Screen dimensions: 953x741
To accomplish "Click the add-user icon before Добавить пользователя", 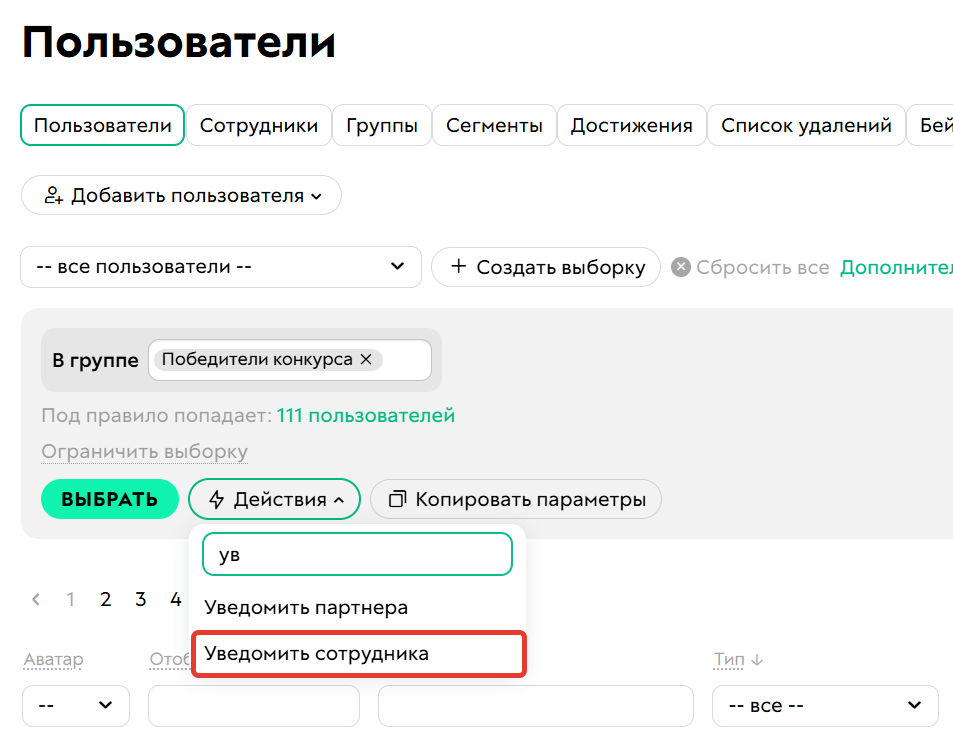I will [x=52, y=194].
